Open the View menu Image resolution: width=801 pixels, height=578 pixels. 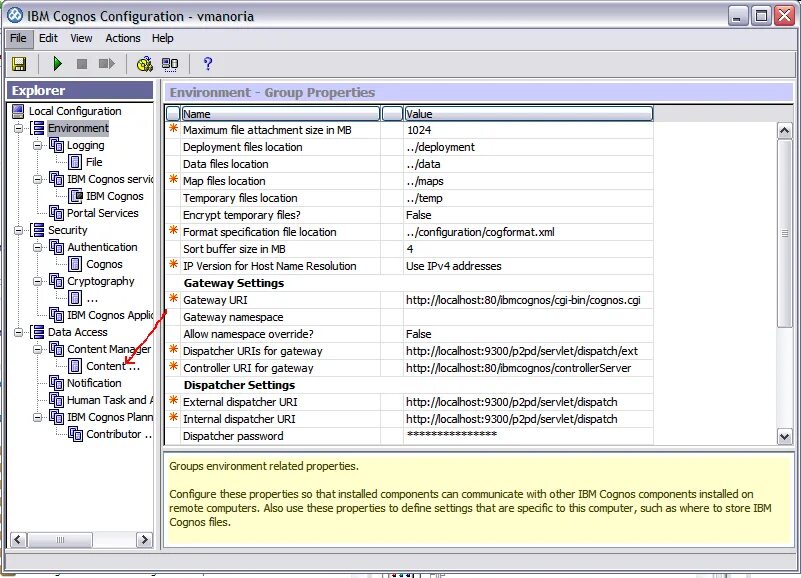point(81,38)
